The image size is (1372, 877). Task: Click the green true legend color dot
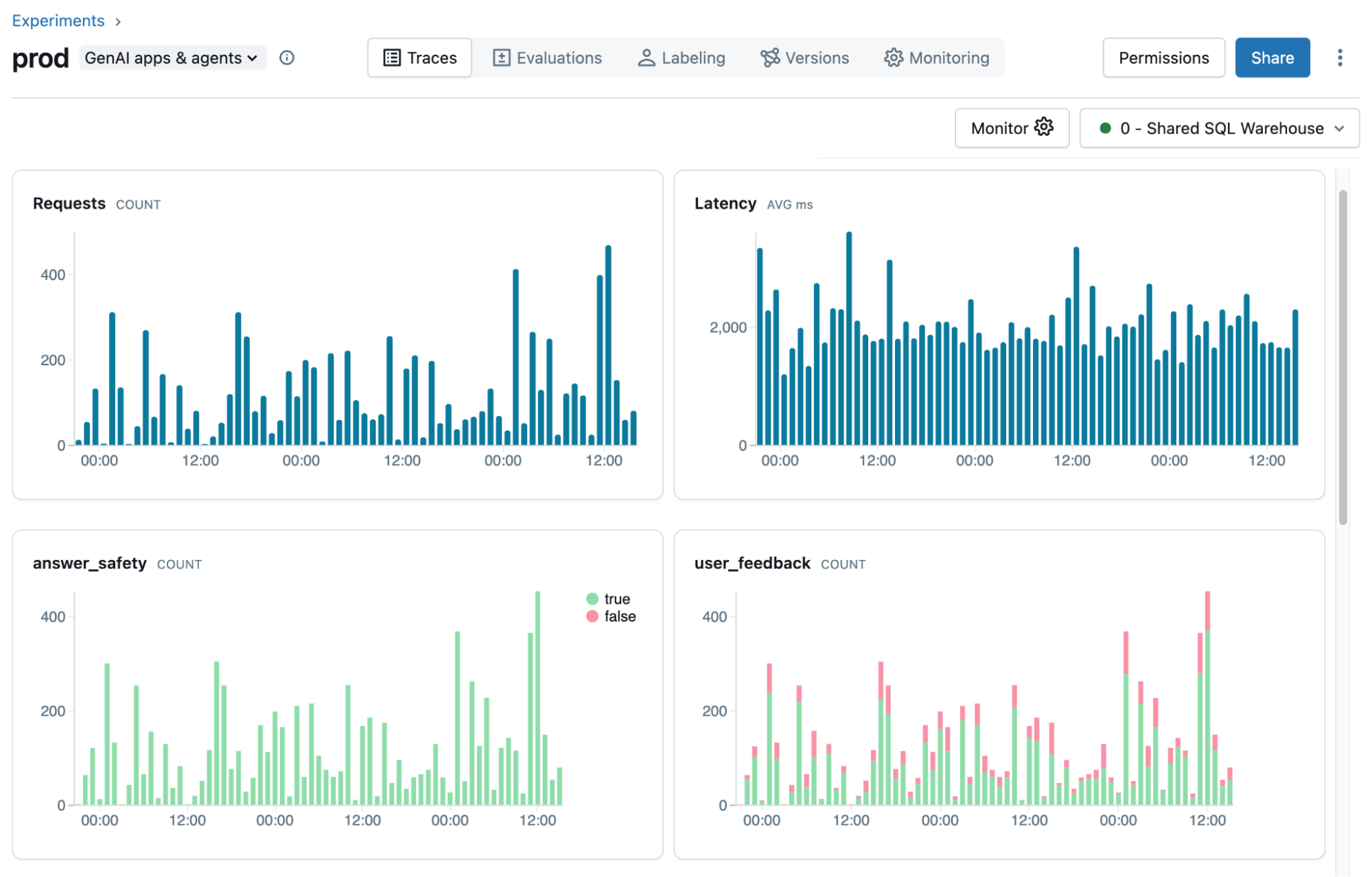[x=592, y=599]
